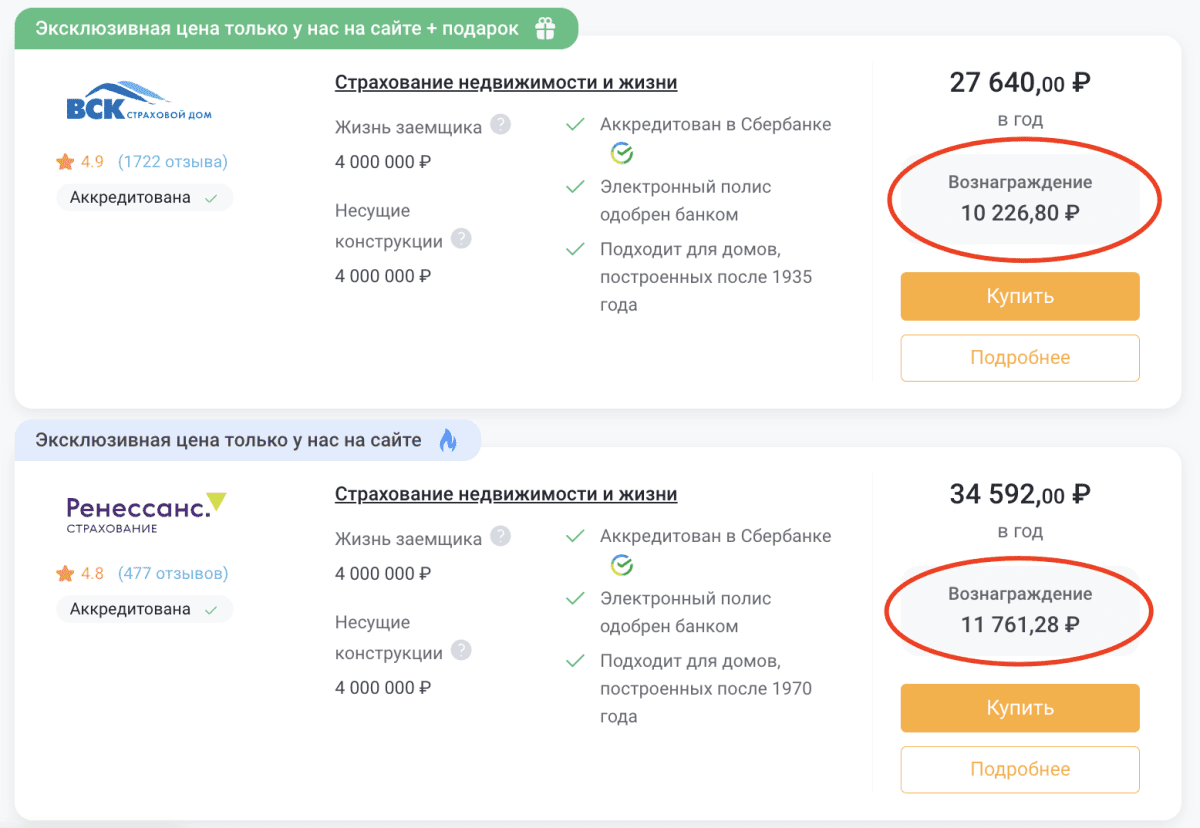The height and width of the screenshot is (828, 1200).
Task: Click the Вознаграждение 11 761,28 ₽ box
Action: pyautogui.click(x=1020, y=609)
